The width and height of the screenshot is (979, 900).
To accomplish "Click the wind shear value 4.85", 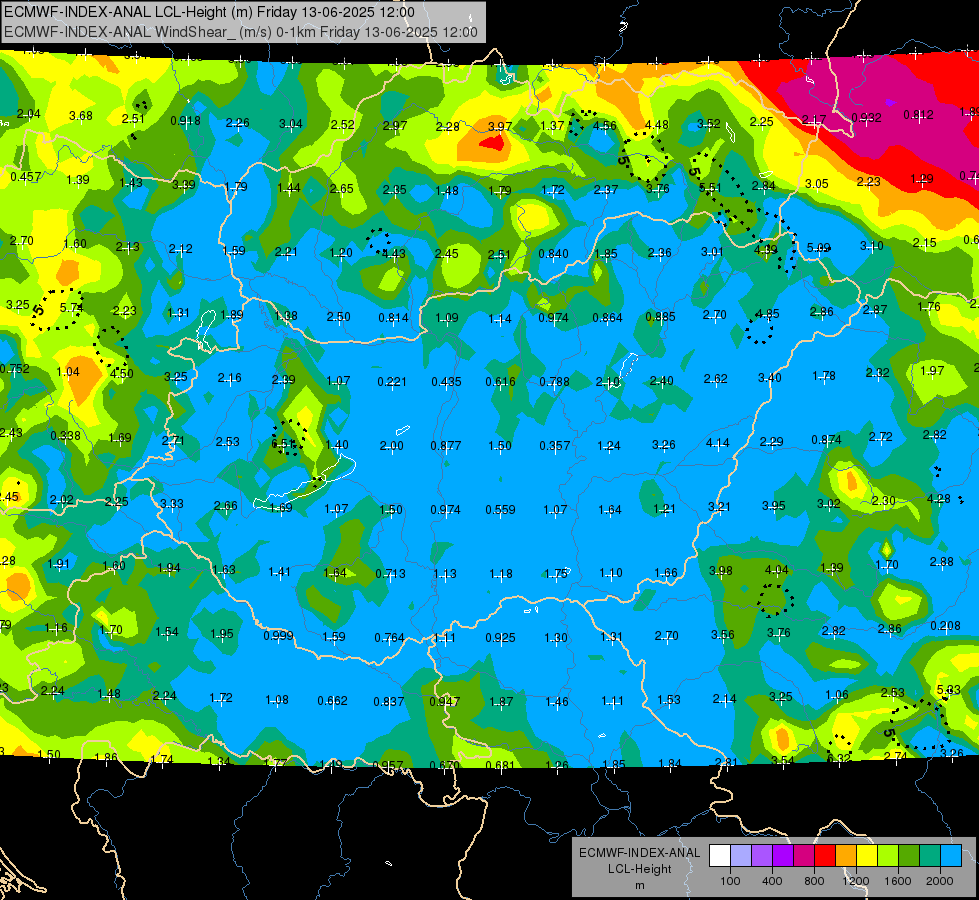I will [767, 314].
